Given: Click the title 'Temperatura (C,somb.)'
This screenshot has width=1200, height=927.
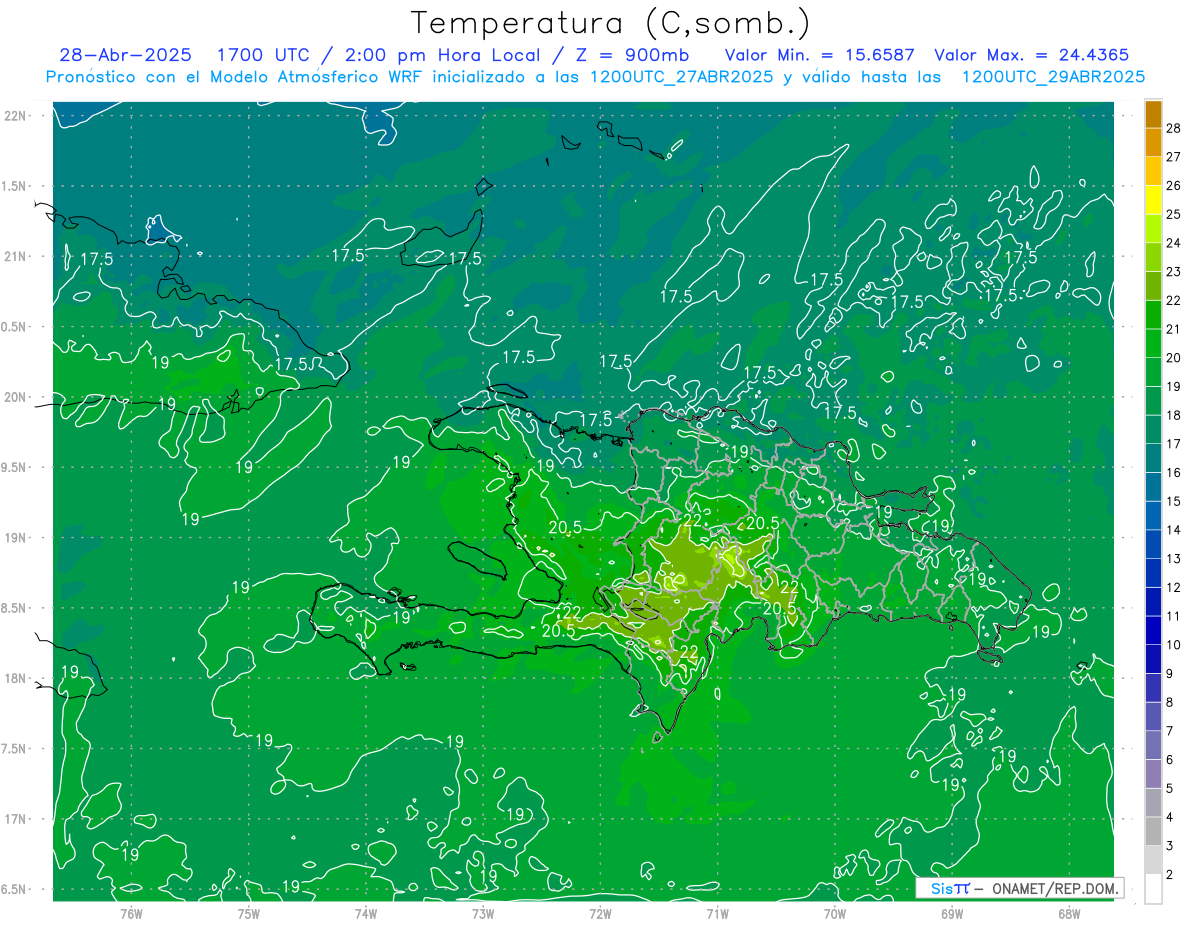Looking at the screenshot, I should (x=611, y=23).
